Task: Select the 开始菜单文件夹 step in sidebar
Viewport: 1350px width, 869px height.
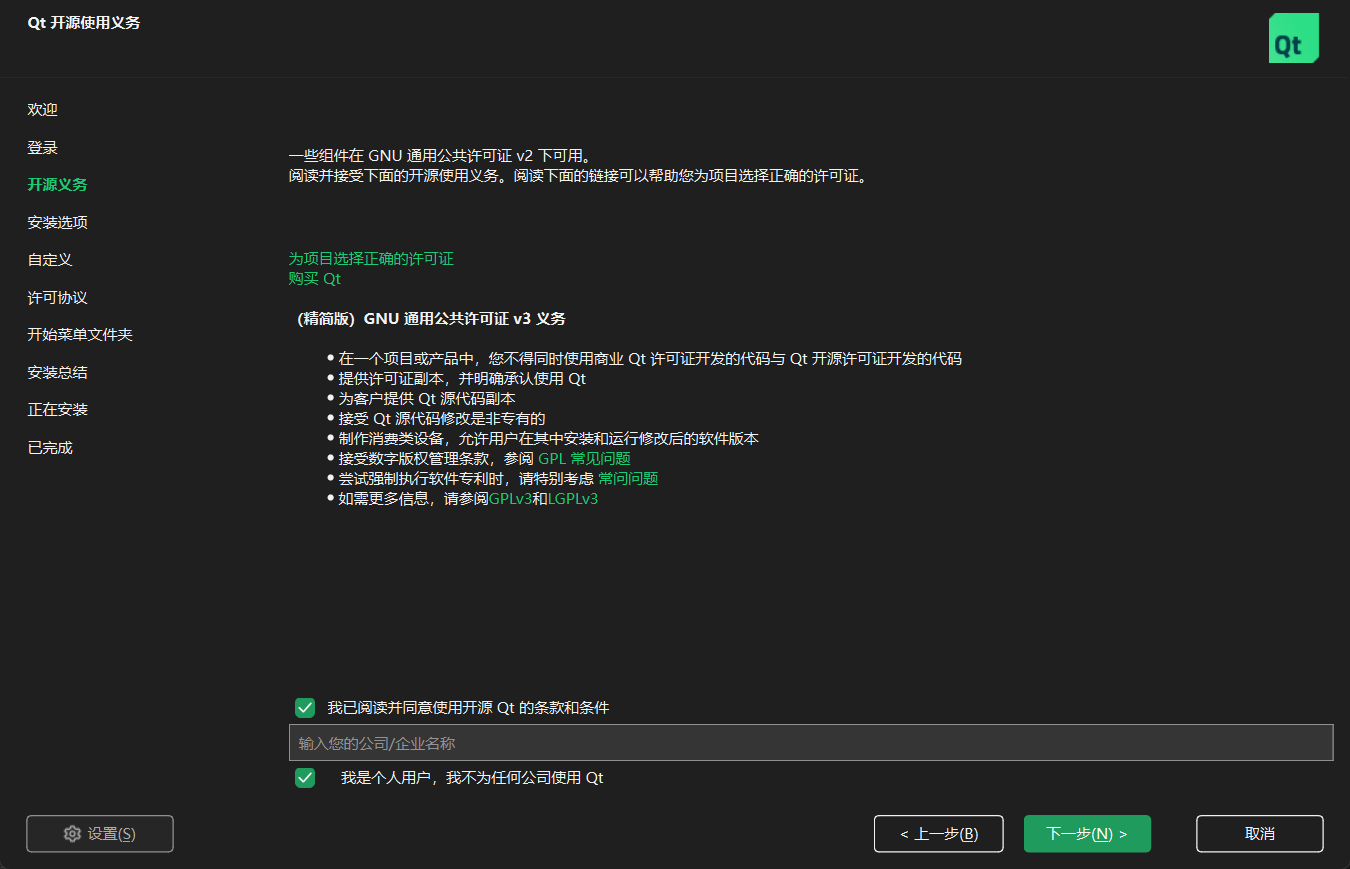Action: click(x=80, y=335)
